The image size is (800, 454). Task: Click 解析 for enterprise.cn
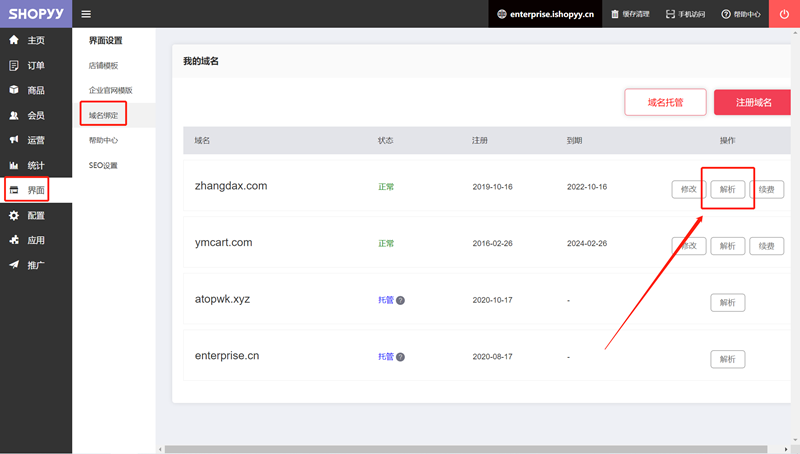728,359
